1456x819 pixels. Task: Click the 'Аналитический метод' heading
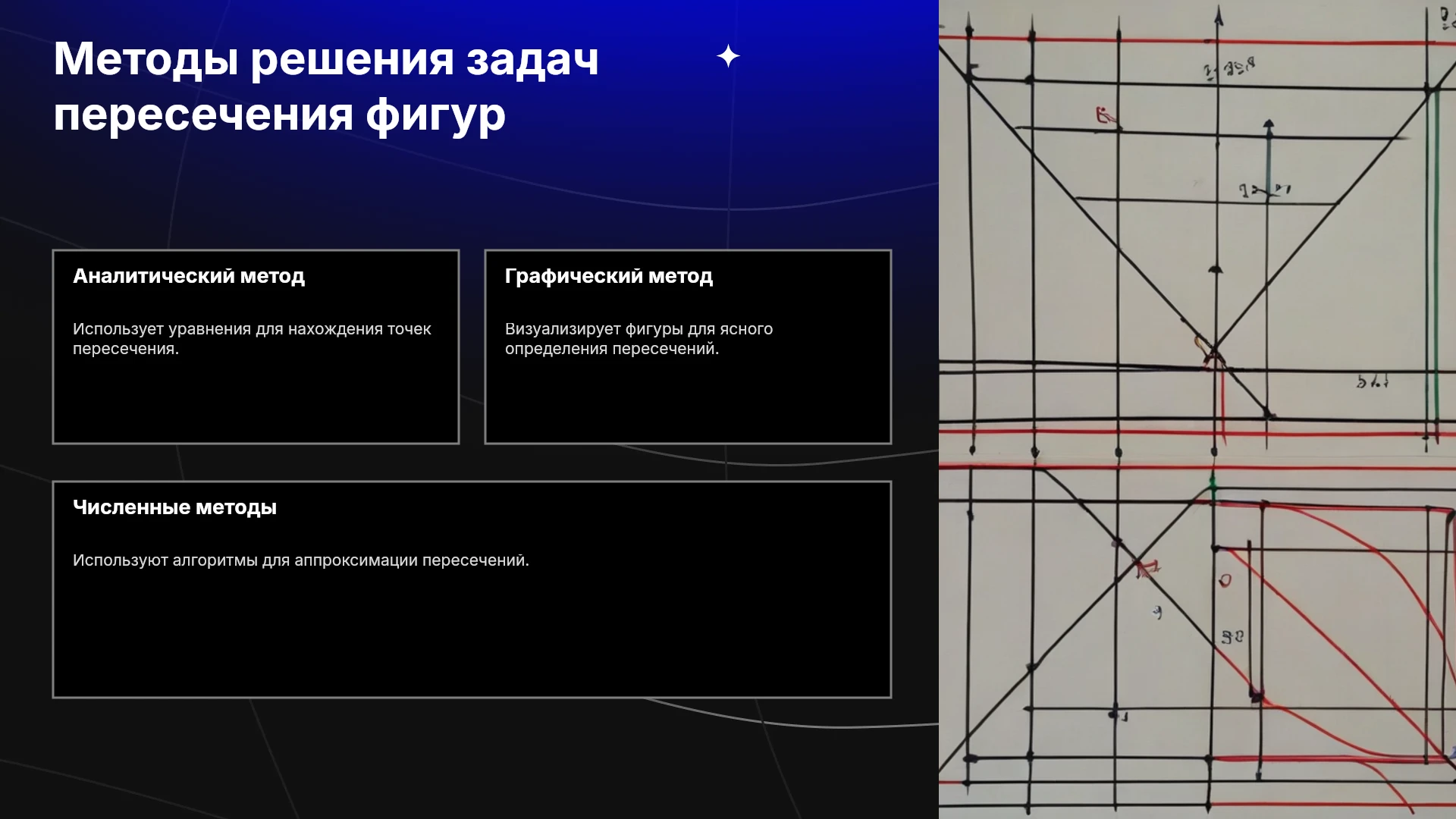(x=189, y=276)
